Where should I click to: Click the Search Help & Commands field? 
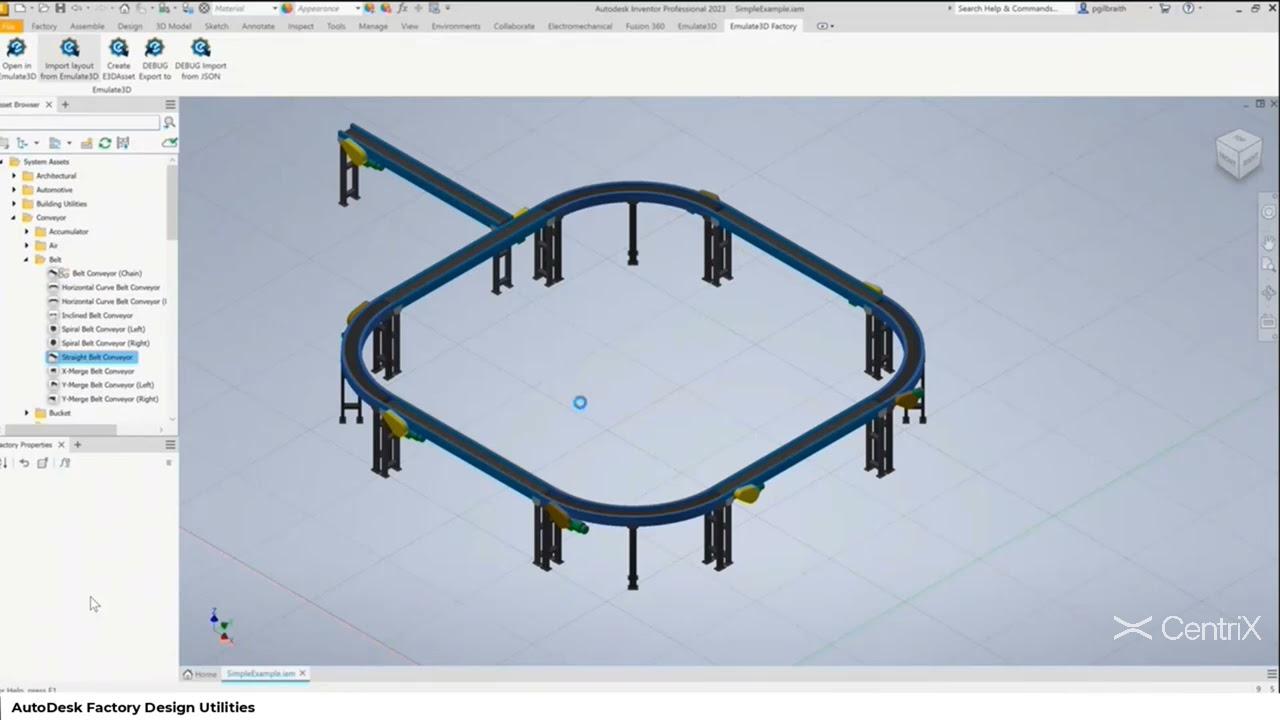pyautogui.click(x=1008, y=8)
